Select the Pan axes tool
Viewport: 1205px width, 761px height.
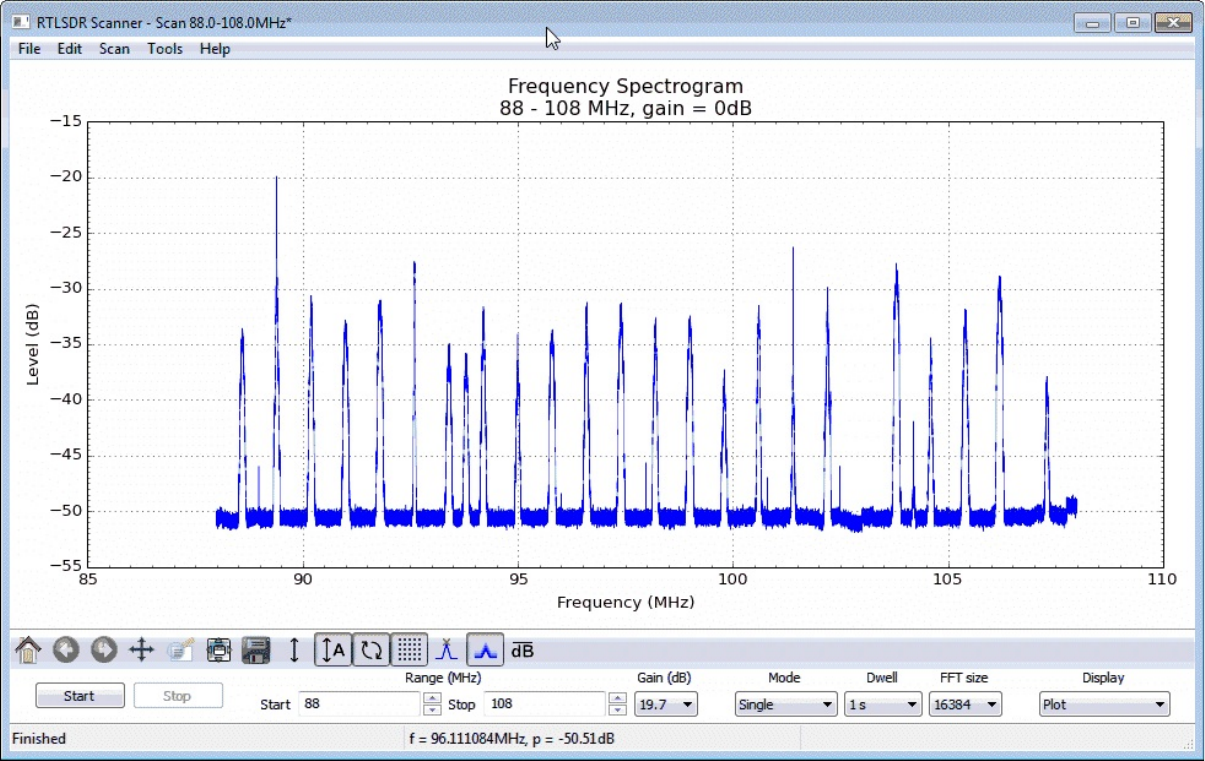point(142,651)
